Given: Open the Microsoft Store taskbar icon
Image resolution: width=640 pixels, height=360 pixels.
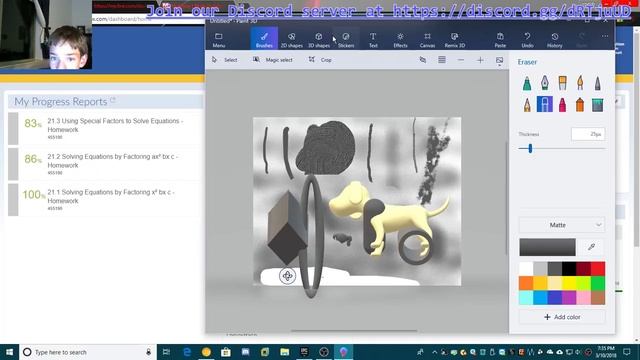Looking at the screenshot, I should click(226, 352).
